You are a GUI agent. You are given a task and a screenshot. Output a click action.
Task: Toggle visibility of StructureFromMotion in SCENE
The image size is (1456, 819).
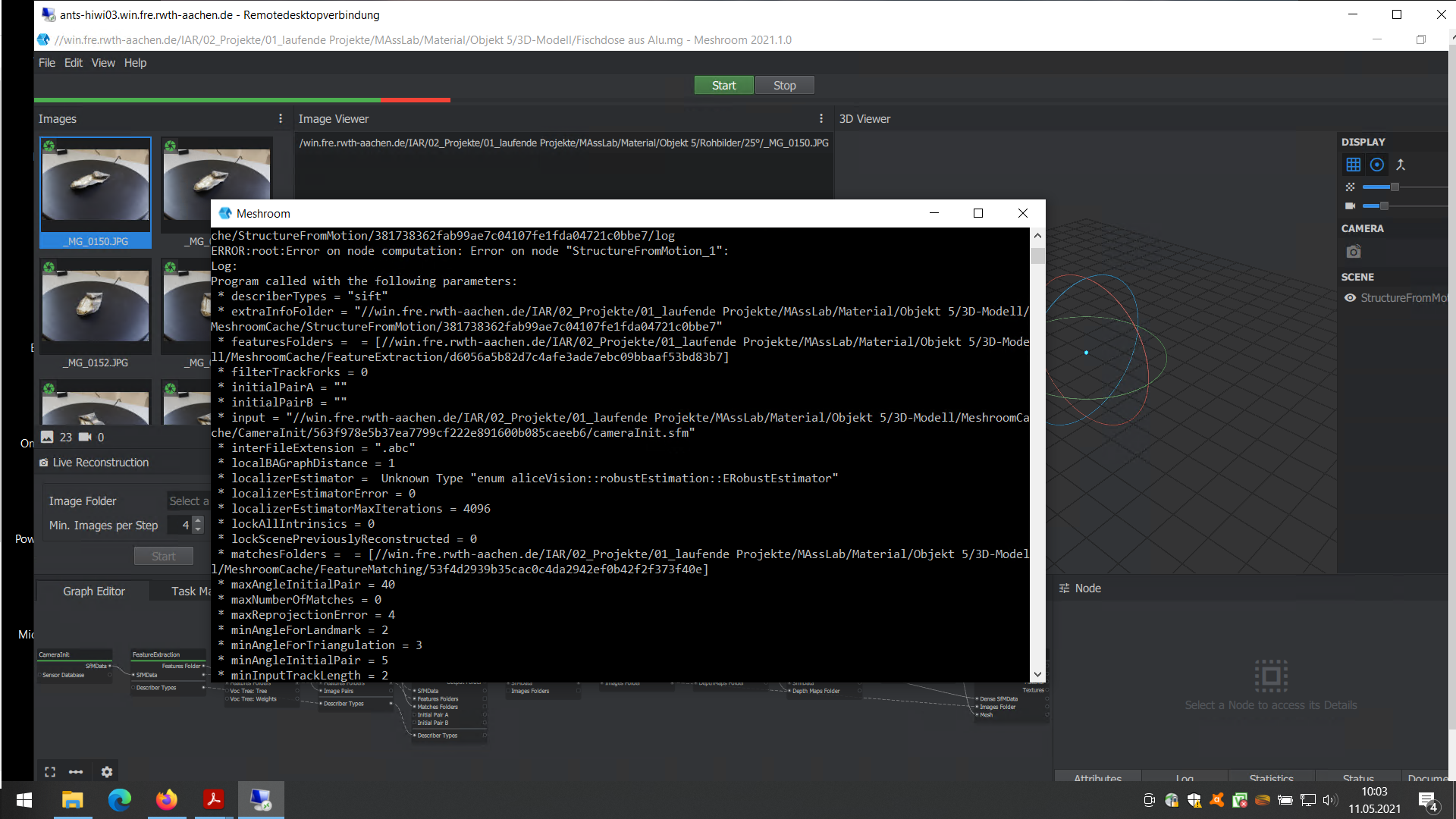1350,298
